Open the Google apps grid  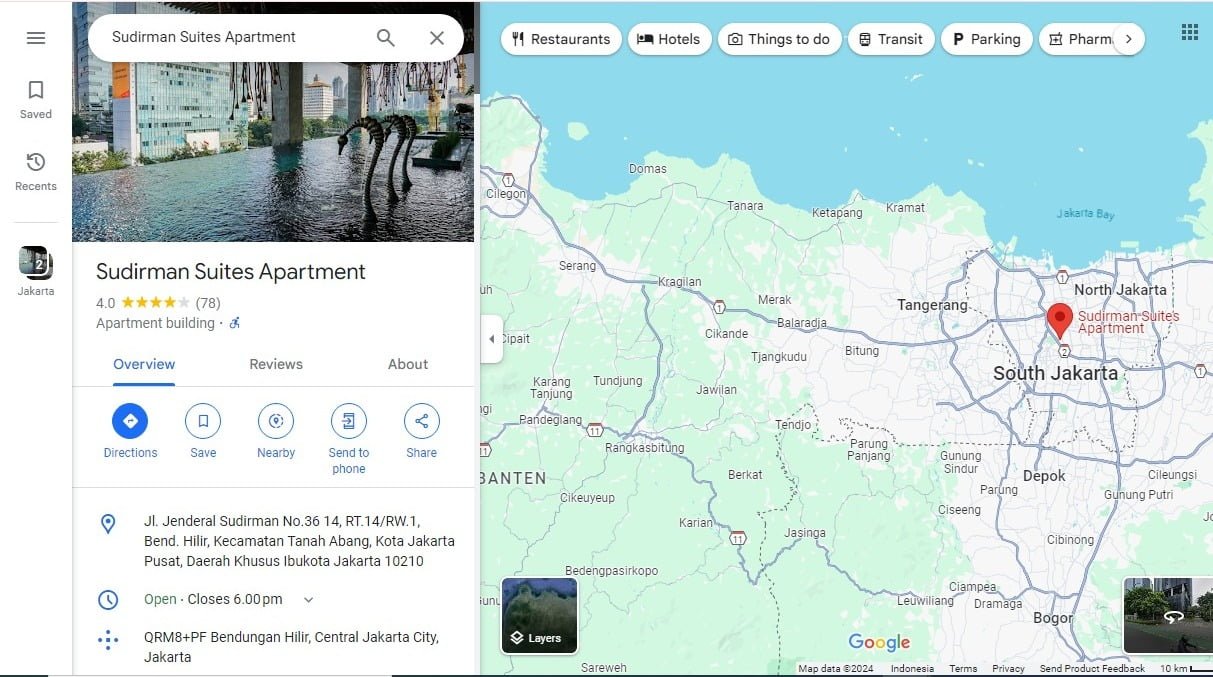coord(1189,33)
